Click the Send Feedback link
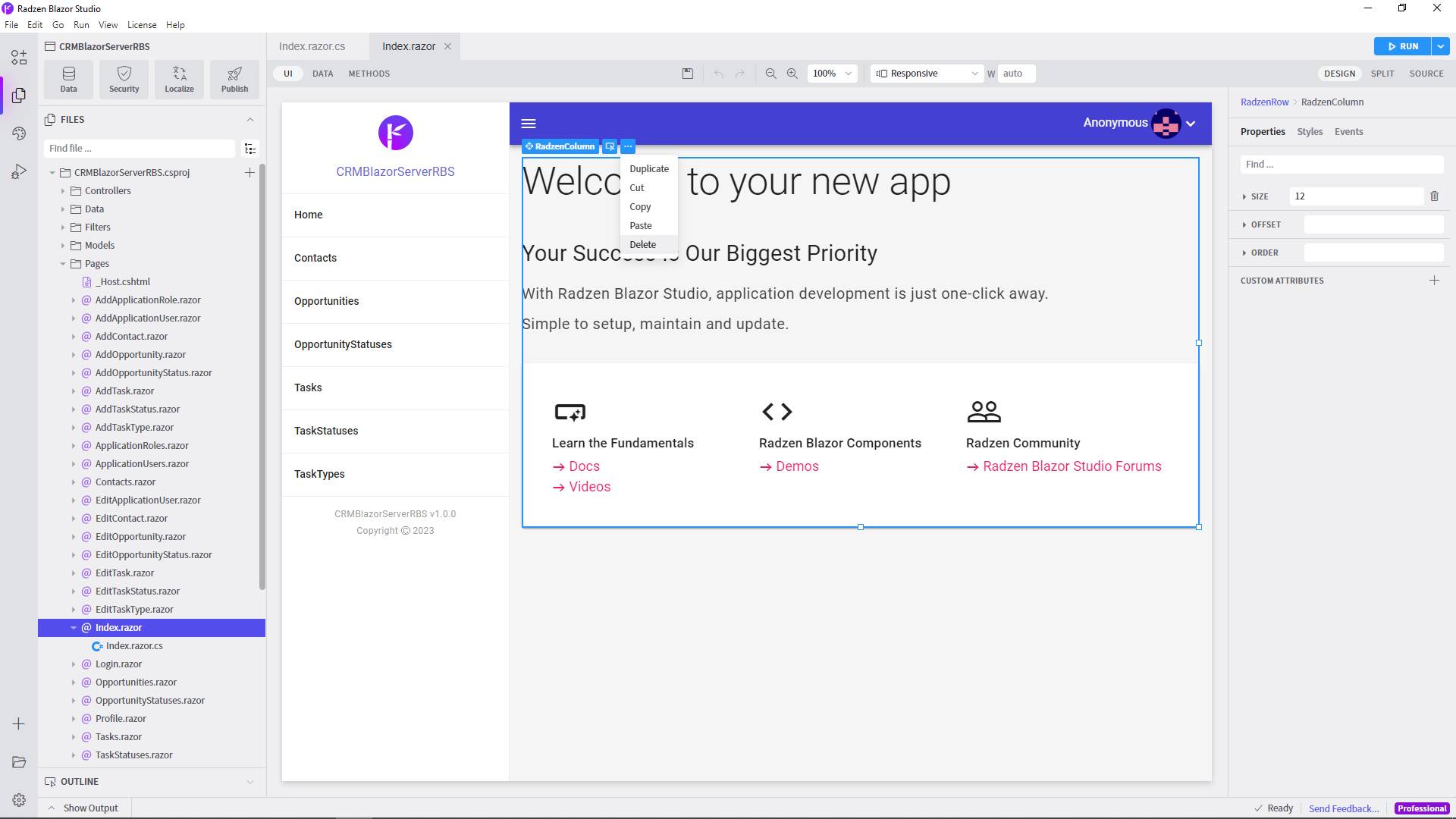 click(1344, 808)
